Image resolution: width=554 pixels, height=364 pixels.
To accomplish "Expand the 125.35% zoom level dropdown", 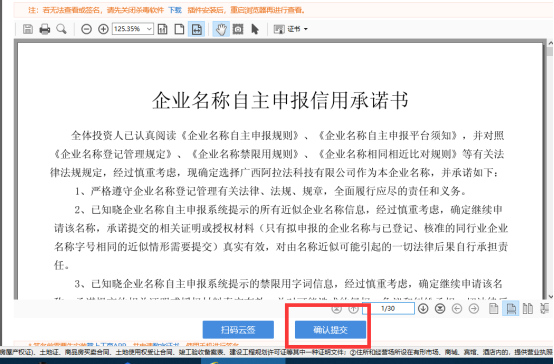I will (x=149, y=29).
